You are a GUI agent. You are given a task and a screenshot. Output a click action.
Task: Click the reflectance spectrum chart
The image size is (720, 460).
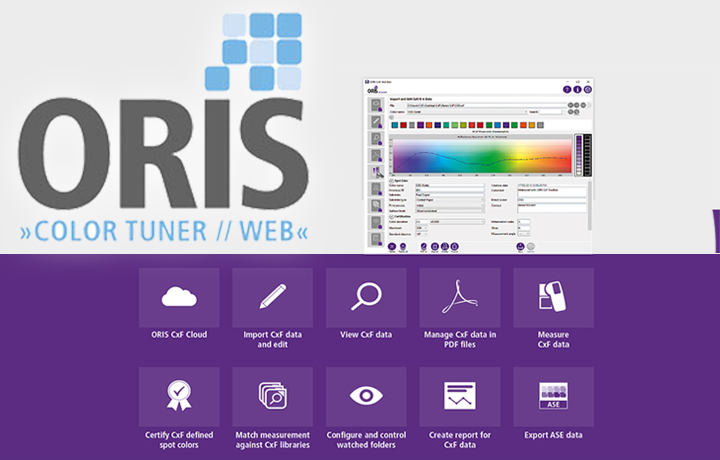tap(481, 155)
